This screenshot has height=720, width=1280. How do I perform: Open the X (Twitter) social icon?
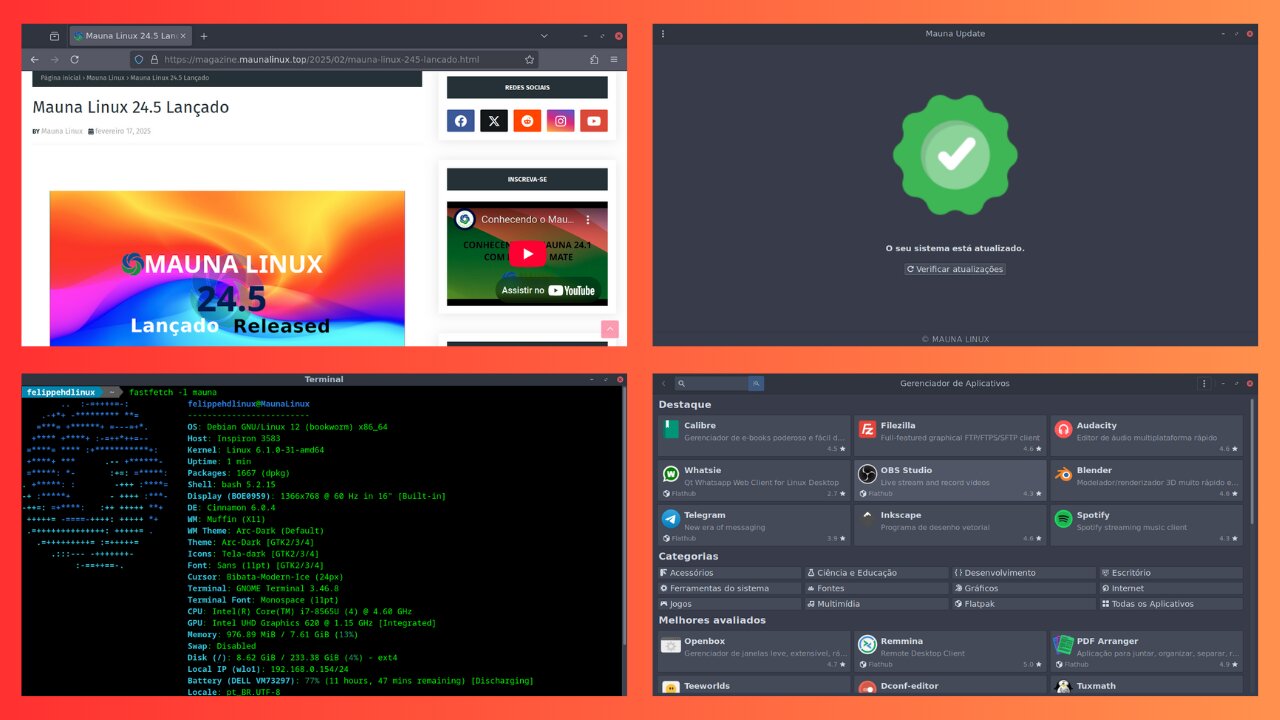[494, 121]
